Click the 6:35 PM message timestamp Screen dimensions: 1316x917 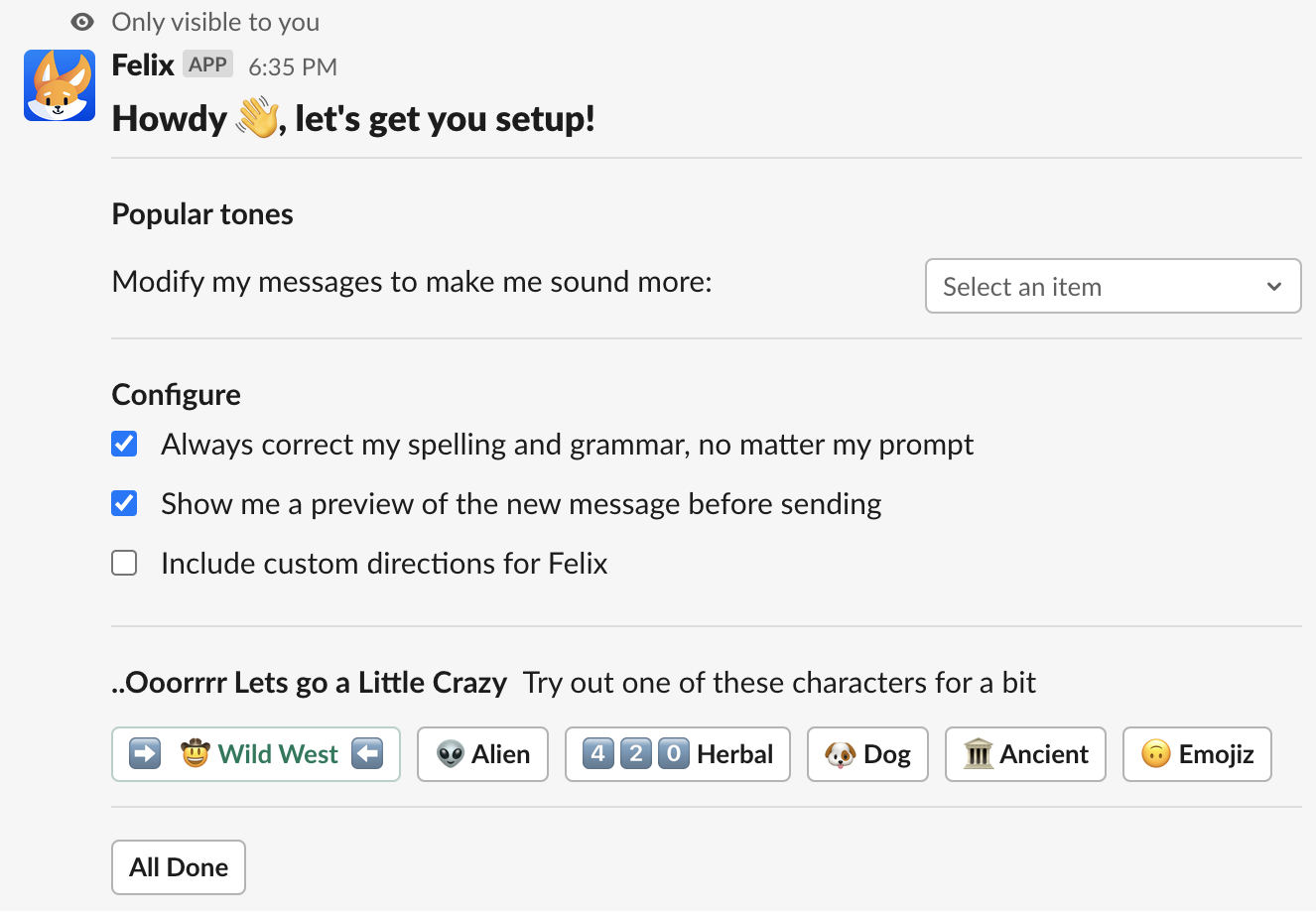click(293, 66)
